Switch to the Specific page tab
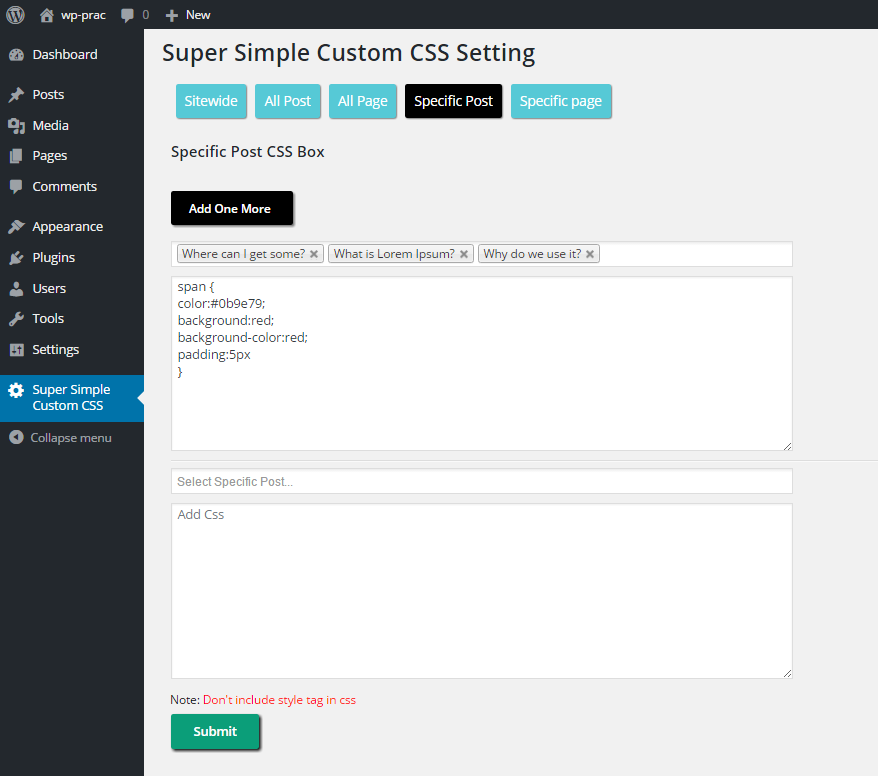Image resolution: width=878 pixels, height=776 pixels. [x=561, y=101]
